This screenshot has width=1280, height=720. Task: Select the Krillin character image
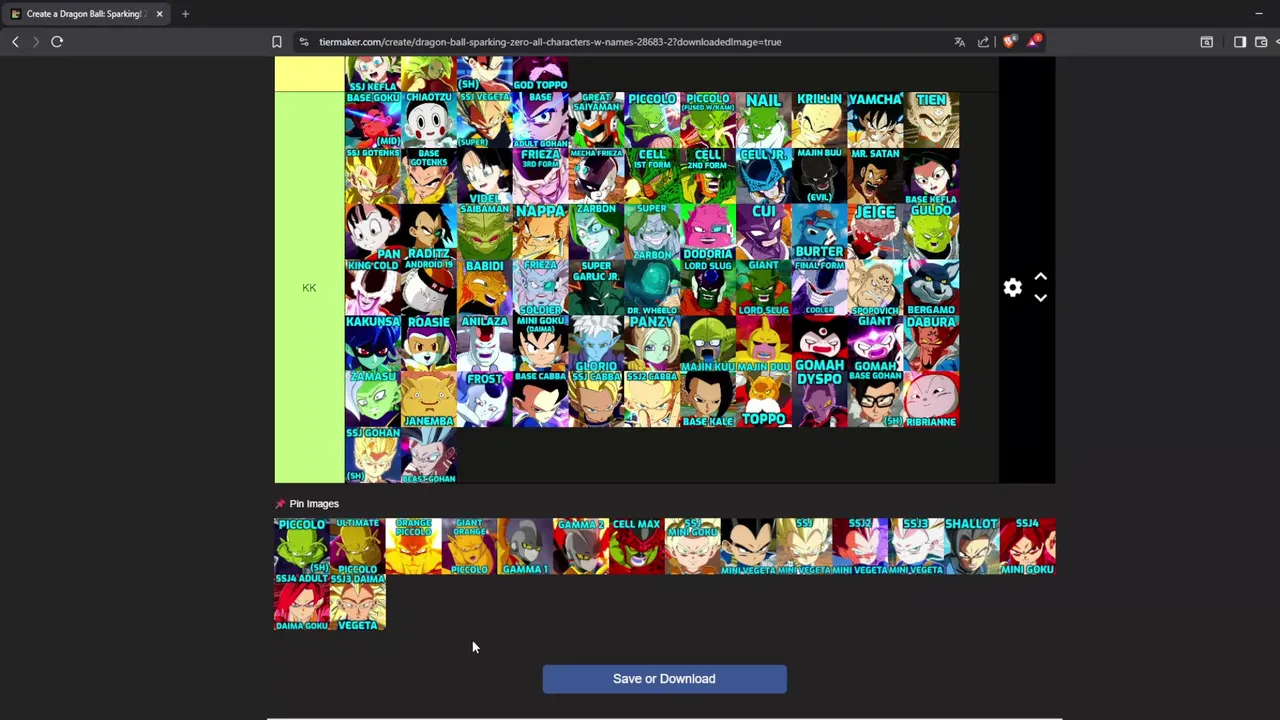[820, 120]
